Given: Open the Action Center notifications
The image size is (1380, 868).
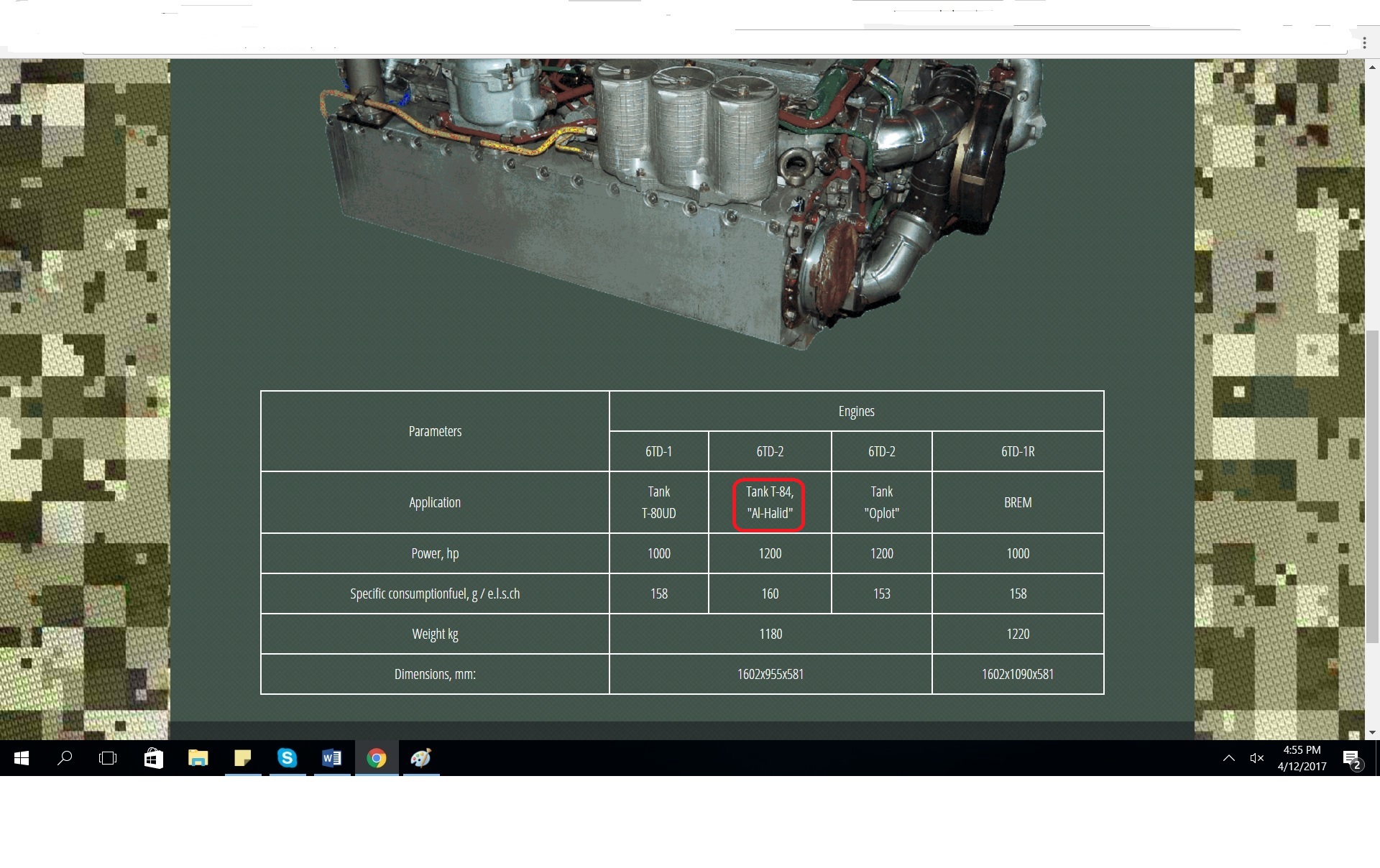Looking at the screenshot, I should click(1351, 759).
